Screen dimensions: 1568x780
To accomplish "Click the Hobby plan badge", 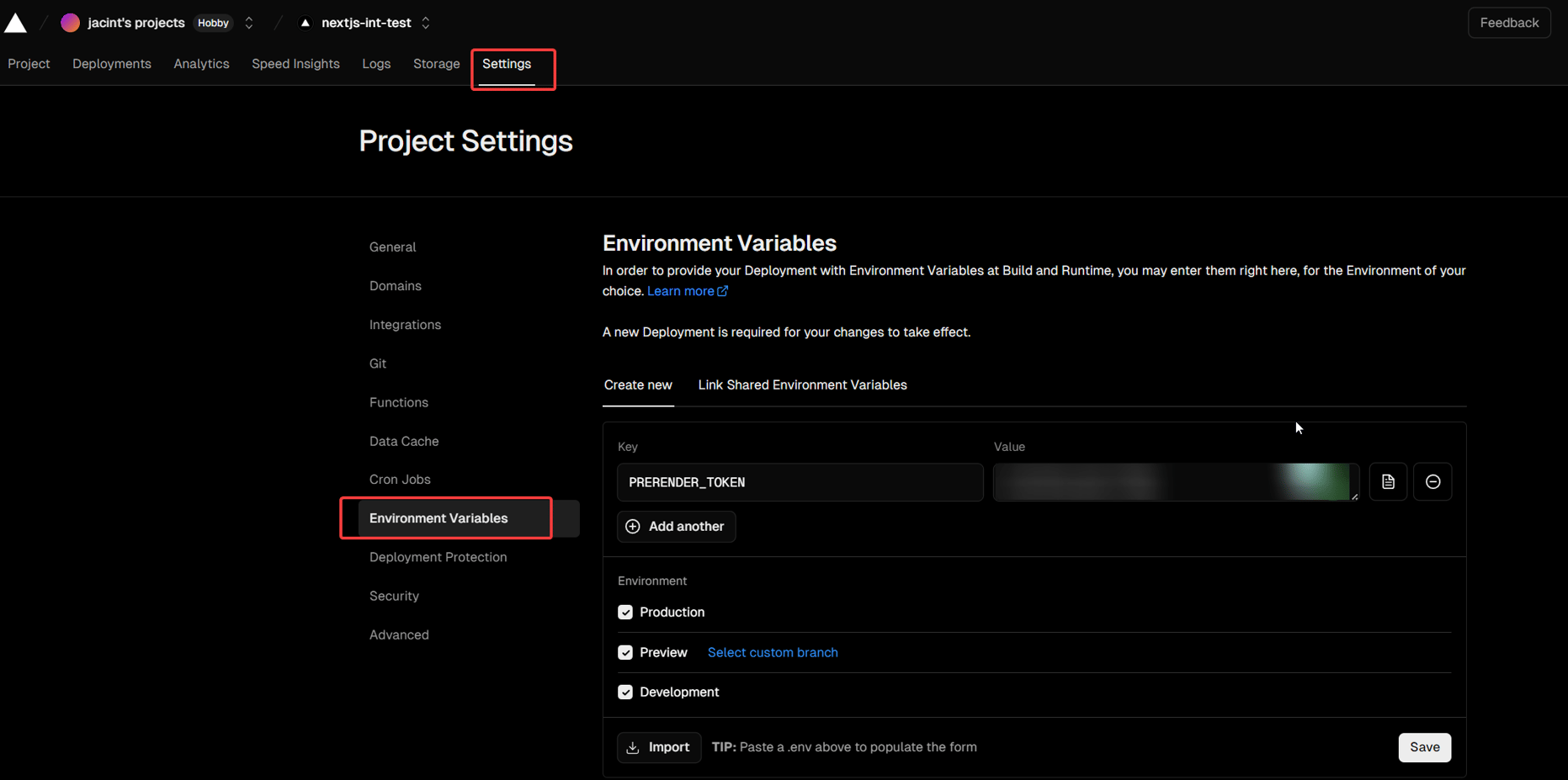I will [x=213, y=23].
